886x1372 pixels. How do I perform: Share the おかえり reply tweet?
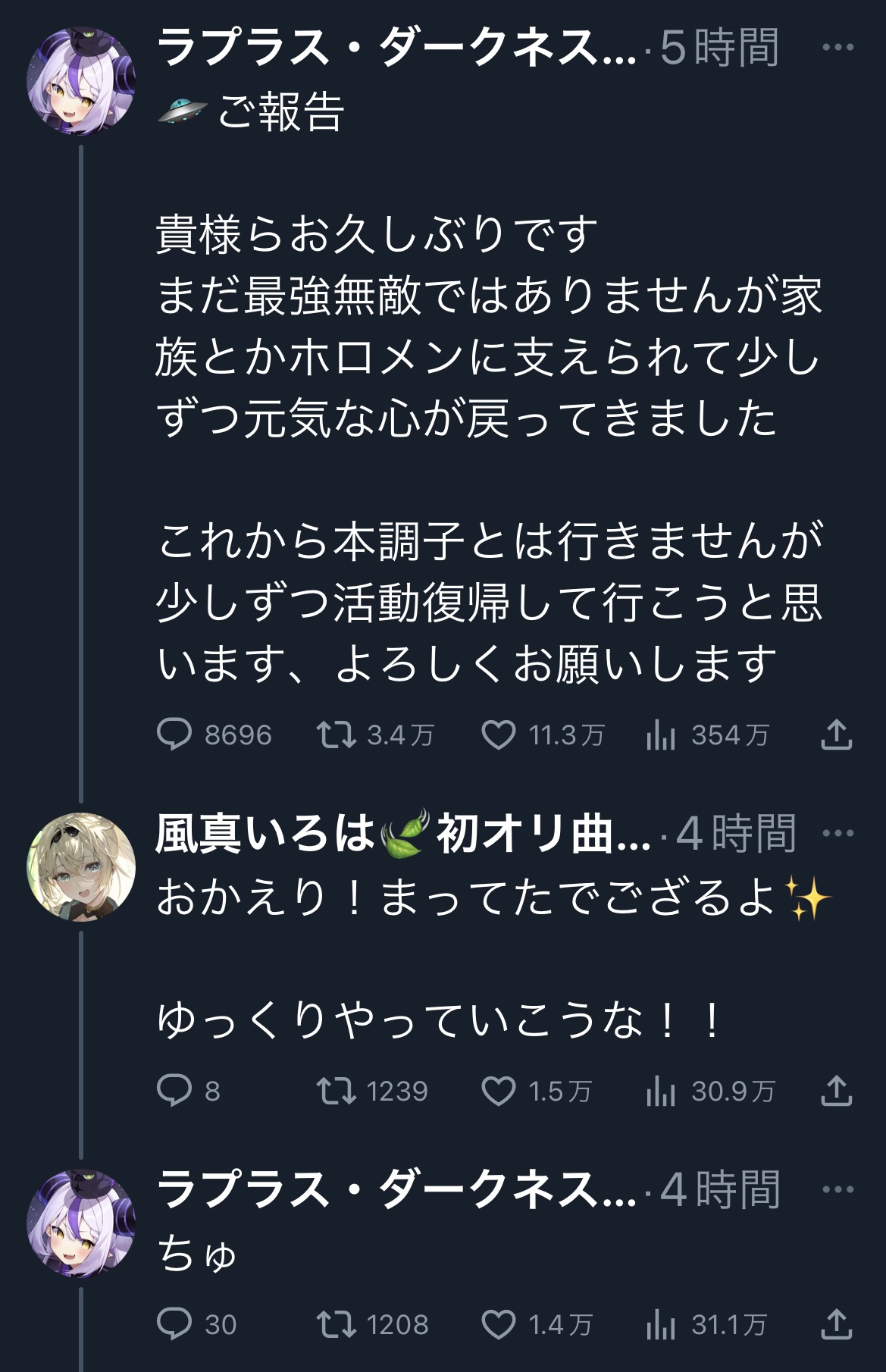(x=837, y=1091)
